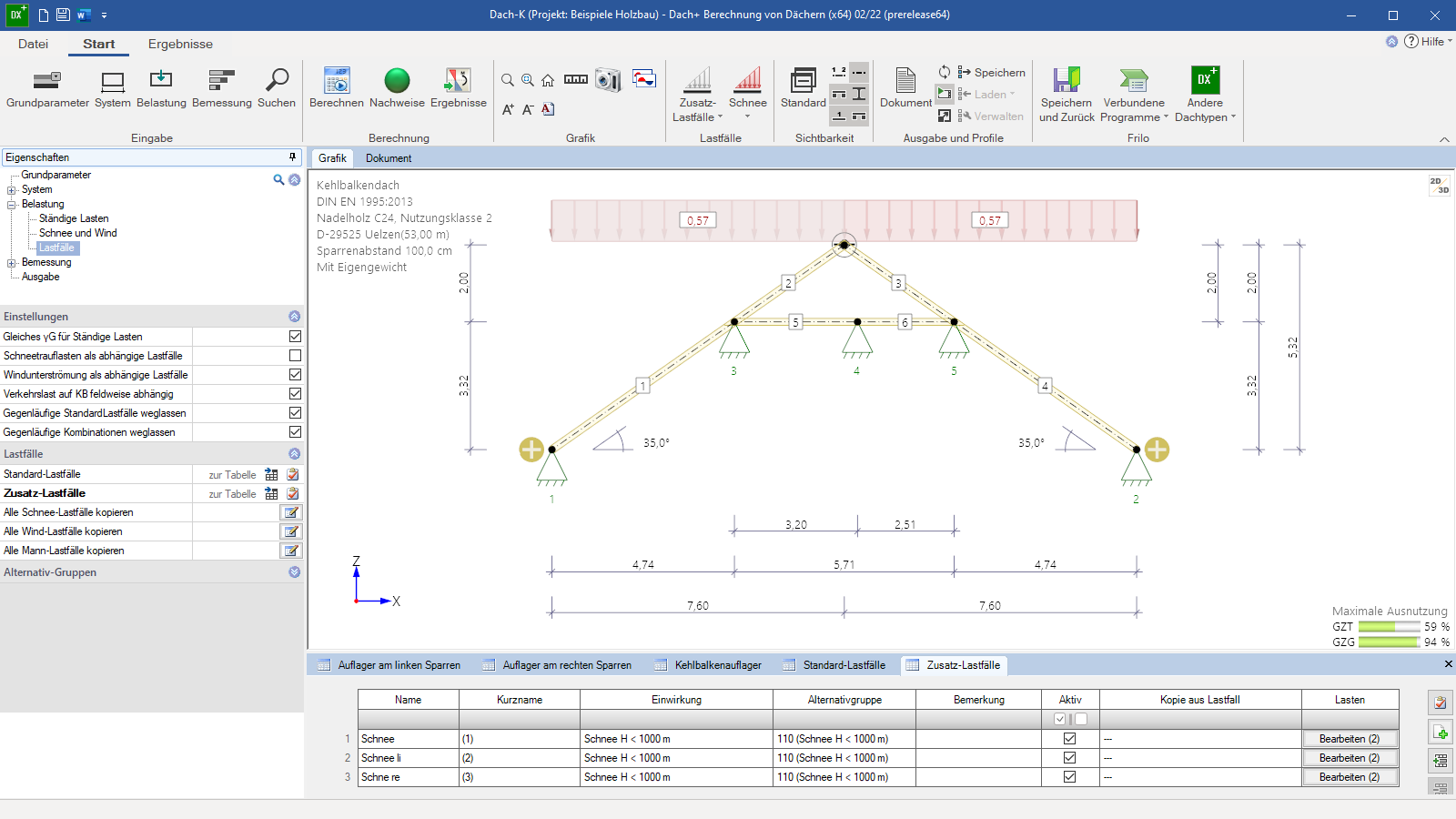Click Speichern in Ausgabe und Profile

(991, 73)
